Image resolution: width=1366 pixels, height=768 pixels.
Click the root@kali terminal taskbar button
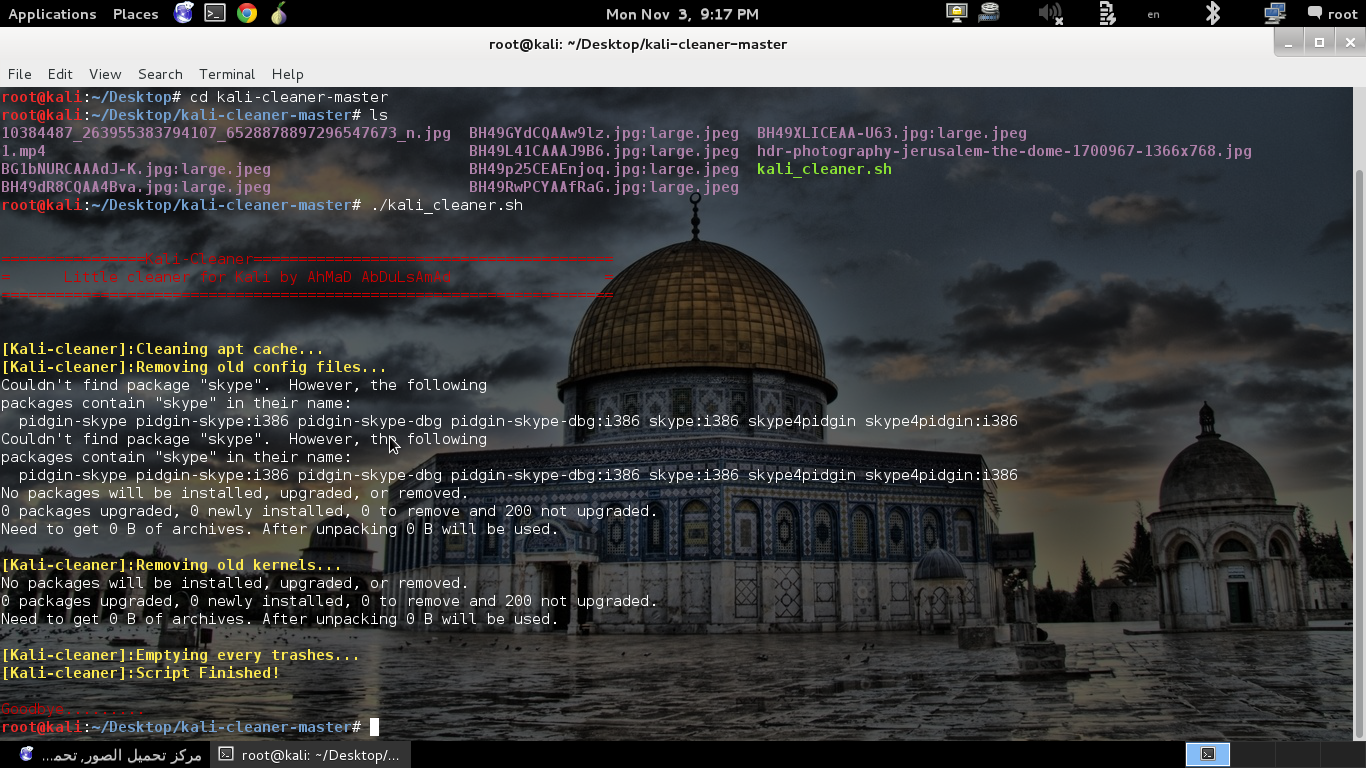(x=310, y=755)
